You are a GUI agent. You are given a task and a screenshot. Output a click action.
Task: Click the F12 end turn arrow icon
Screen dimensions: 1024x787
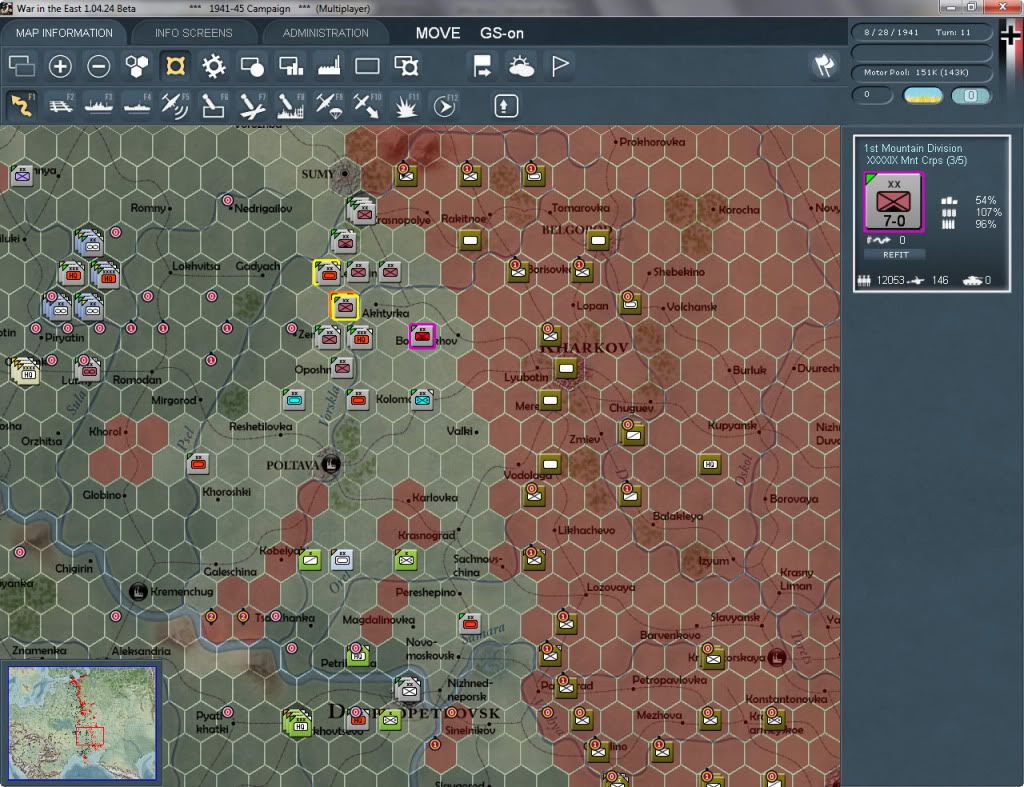pyautogui.click(x=445, y=106)
